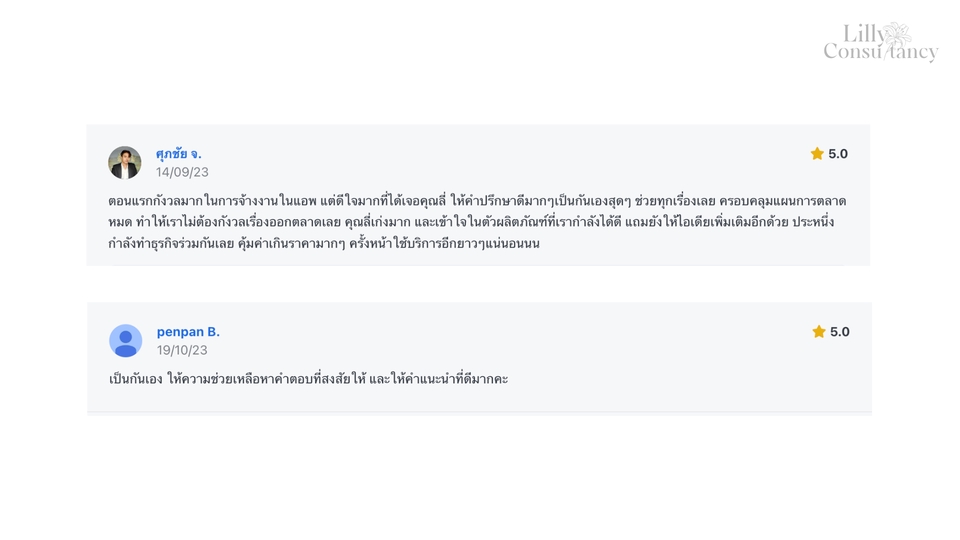Click the first review's Thai text body

[477, 222]
